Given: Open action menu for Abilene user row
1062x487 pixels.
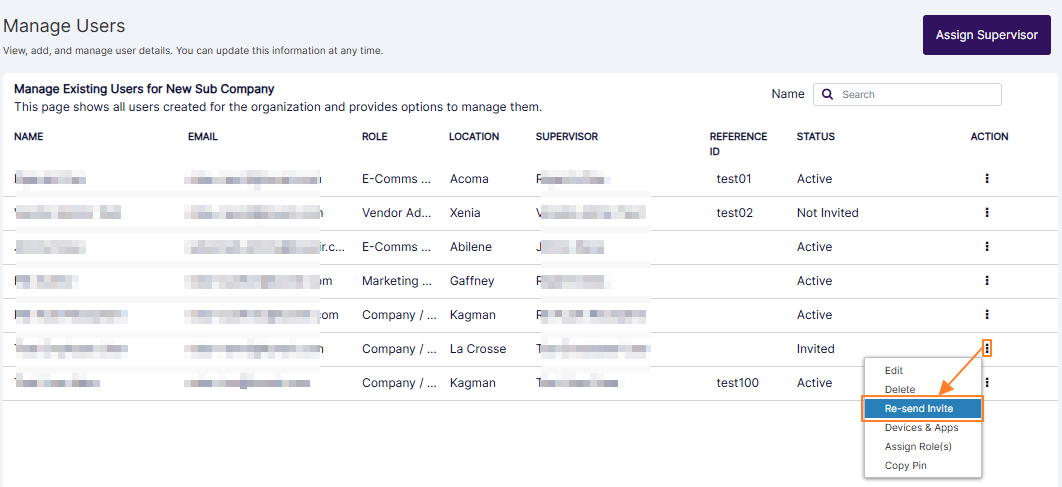Looking at the screenshot, I should (x=987, y=247).
